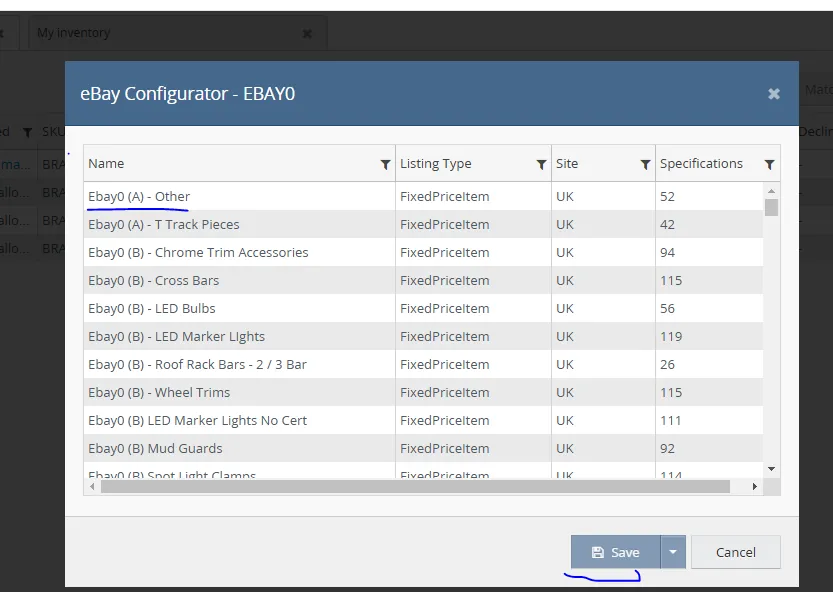Filter the Site column
This screenshot has height=592, width=833.
coord(645,165)
